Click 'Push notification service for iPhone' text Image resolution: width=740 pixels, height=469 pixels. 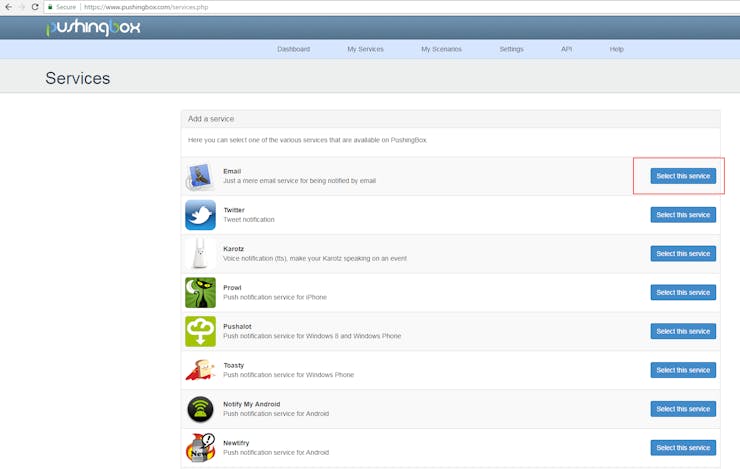[x=275, y=297]
